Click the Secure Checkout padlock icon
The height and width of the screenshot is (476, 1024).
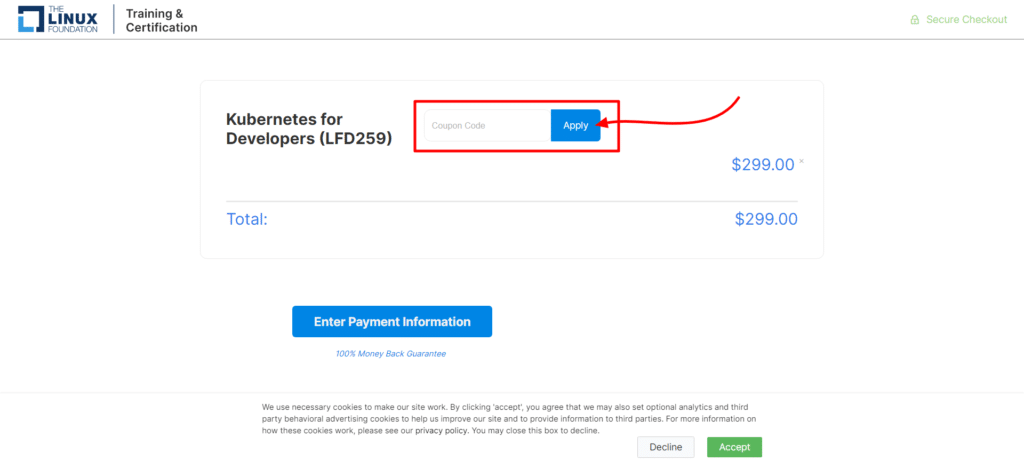(915, 20)
